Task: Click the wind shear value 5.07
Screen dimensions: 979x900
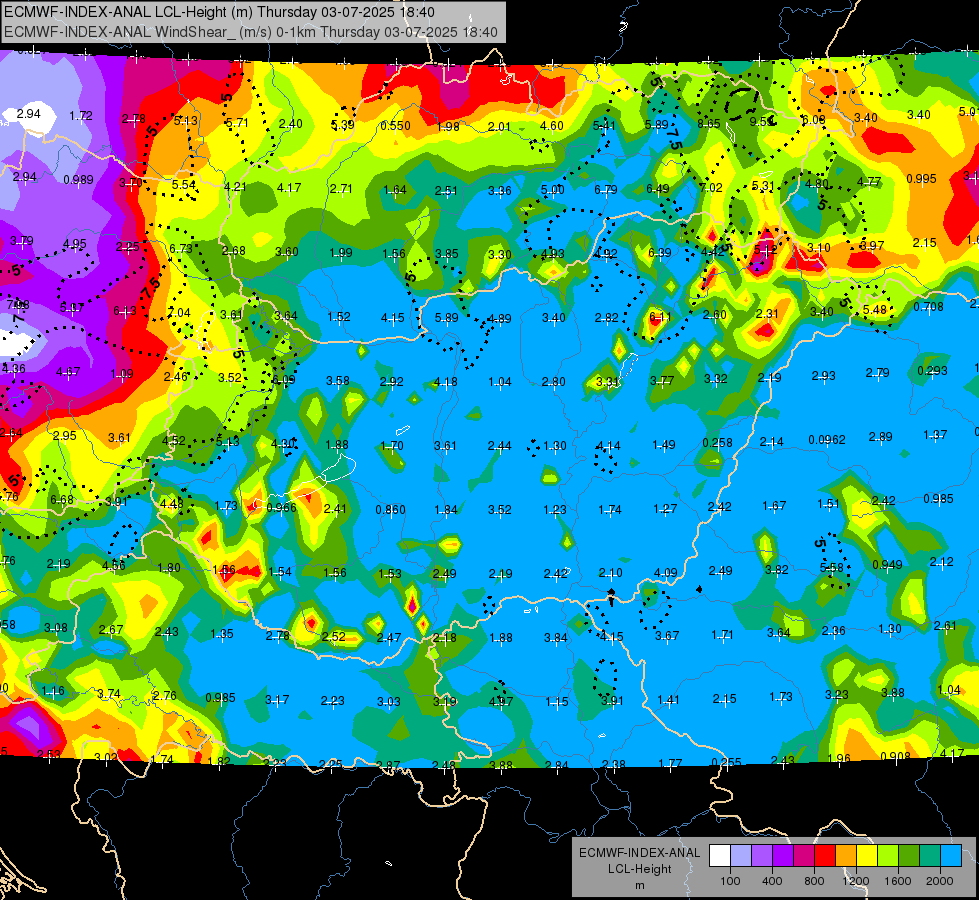Action: [x=72, y=307]
